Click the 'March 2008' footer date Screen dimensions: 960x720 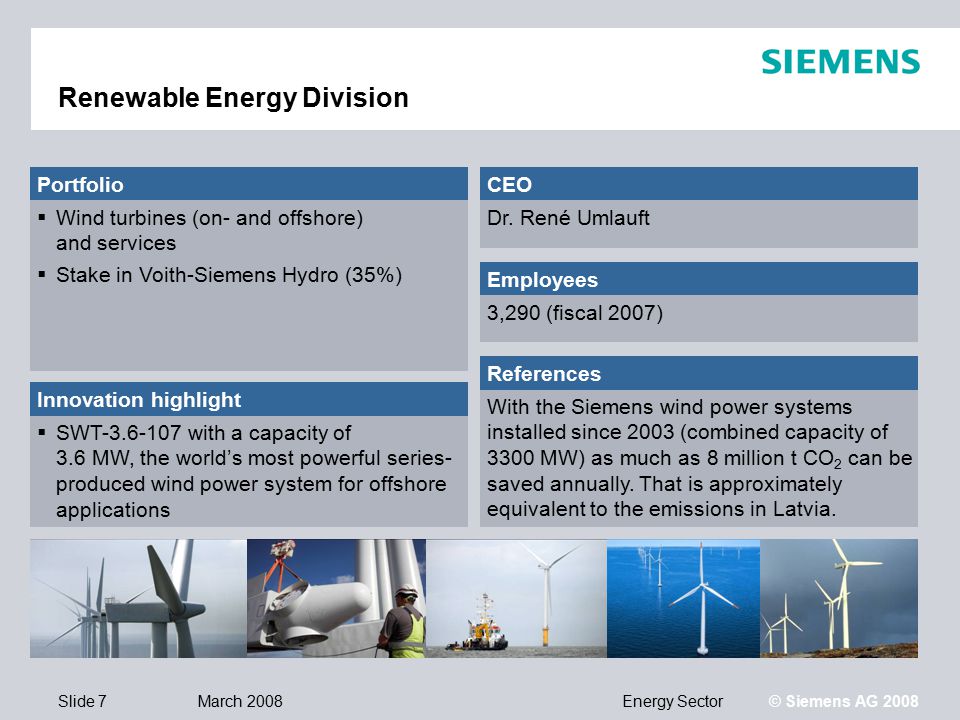[x=240, y=701]
